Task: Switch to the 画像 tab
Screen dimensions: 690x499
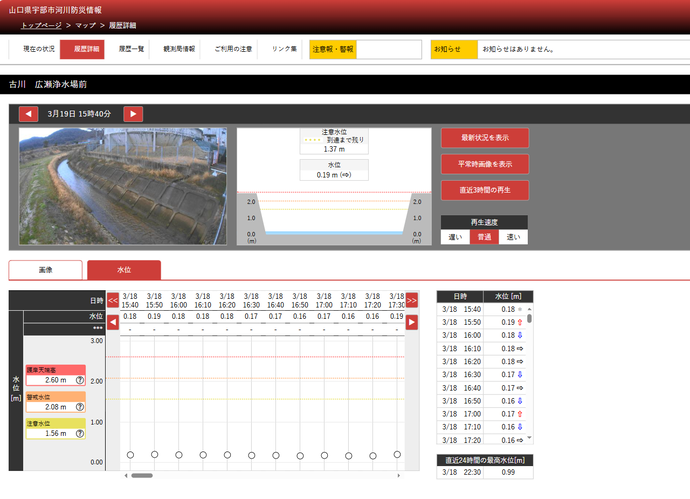Action: point(45,270)
